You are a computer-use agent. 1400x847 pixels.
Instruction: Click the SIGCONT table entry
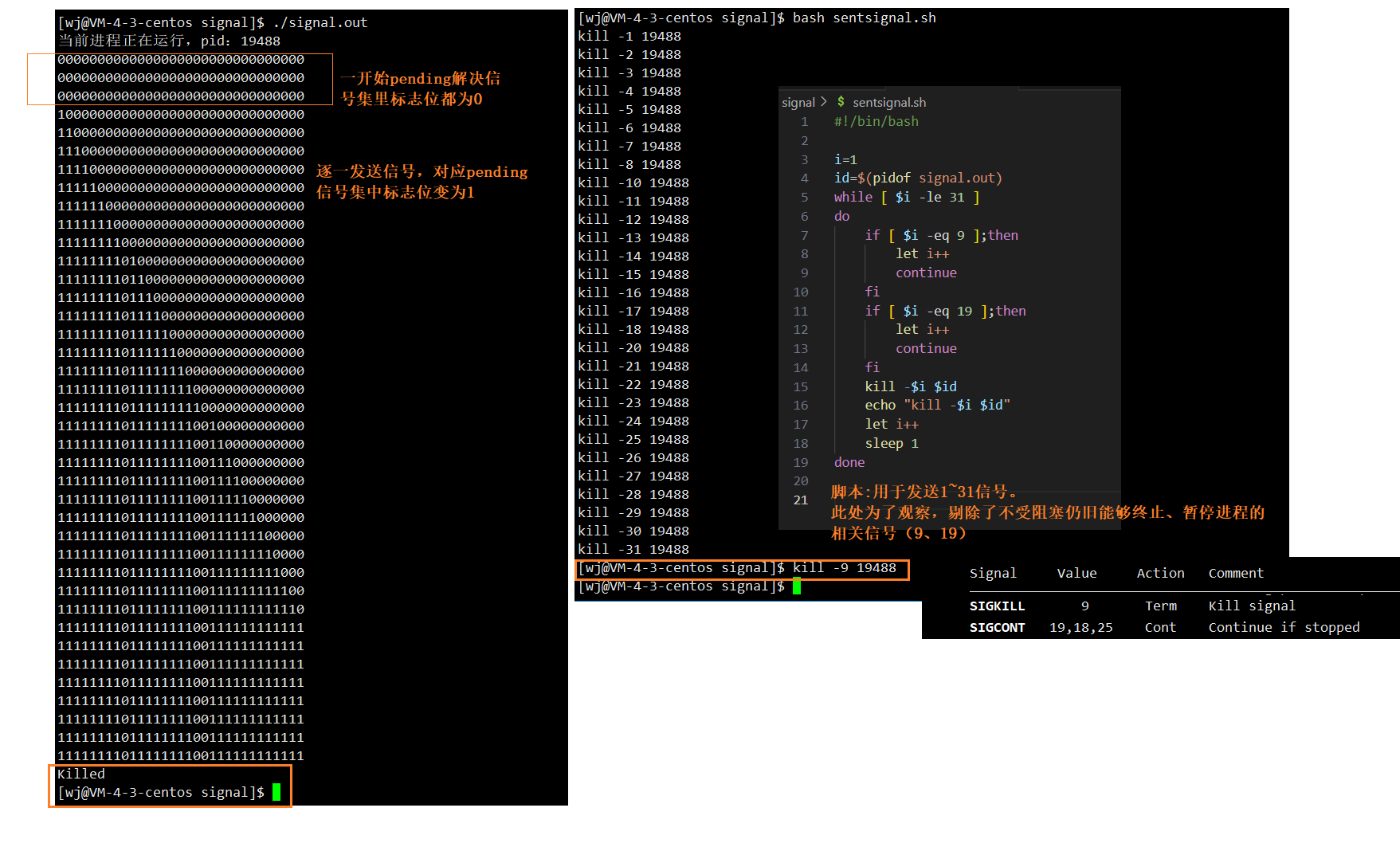(x=998, y=627)
